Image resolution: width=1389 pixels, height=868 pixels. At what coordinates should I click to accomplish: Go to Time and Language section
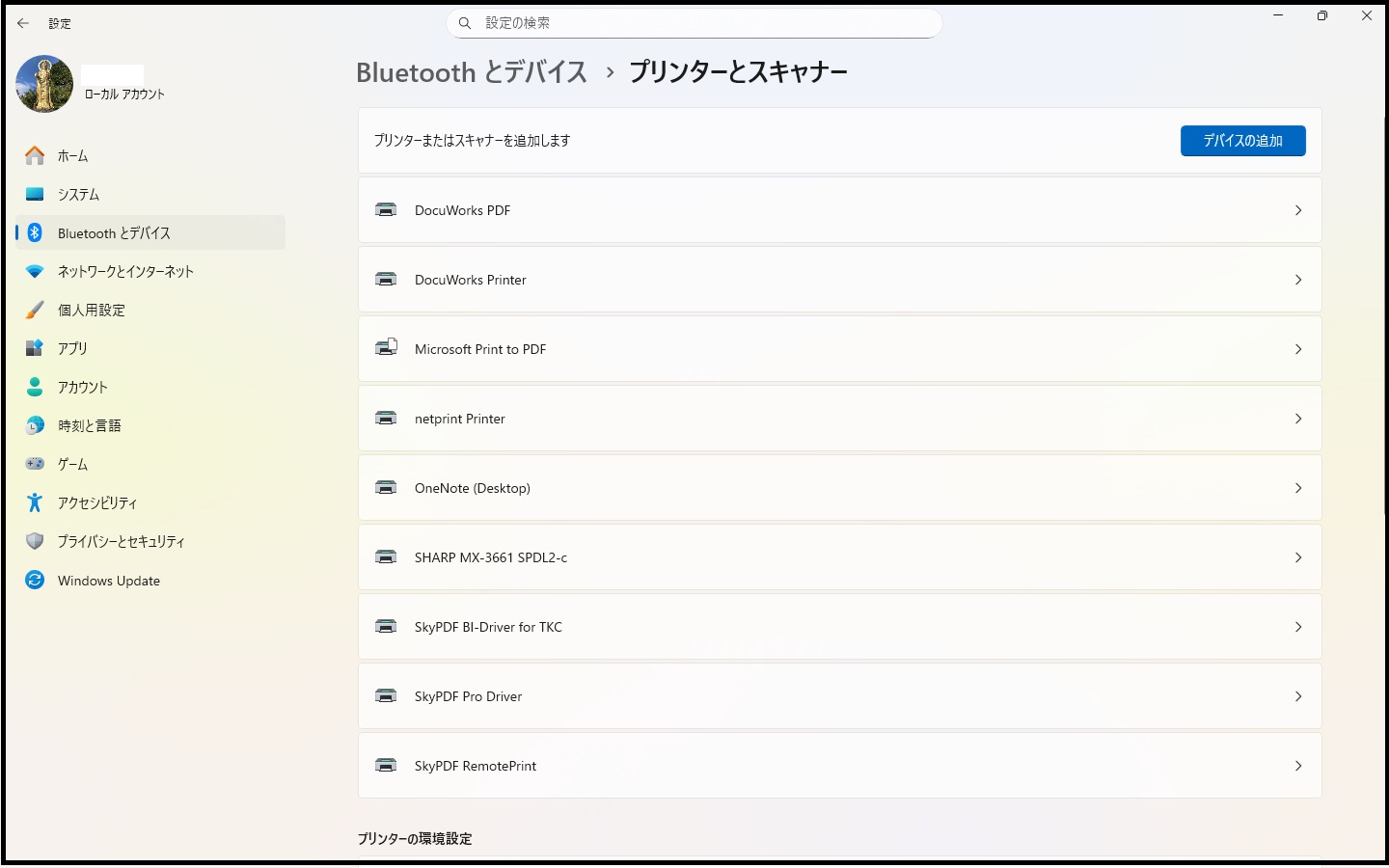coord(89,425)
